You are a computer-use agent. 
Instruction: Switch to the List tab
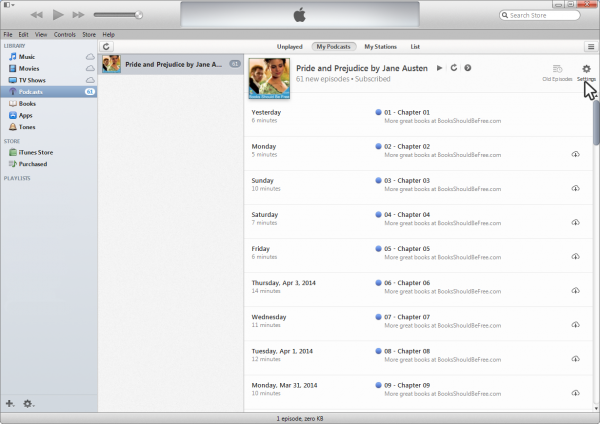(x=415, y=47)
